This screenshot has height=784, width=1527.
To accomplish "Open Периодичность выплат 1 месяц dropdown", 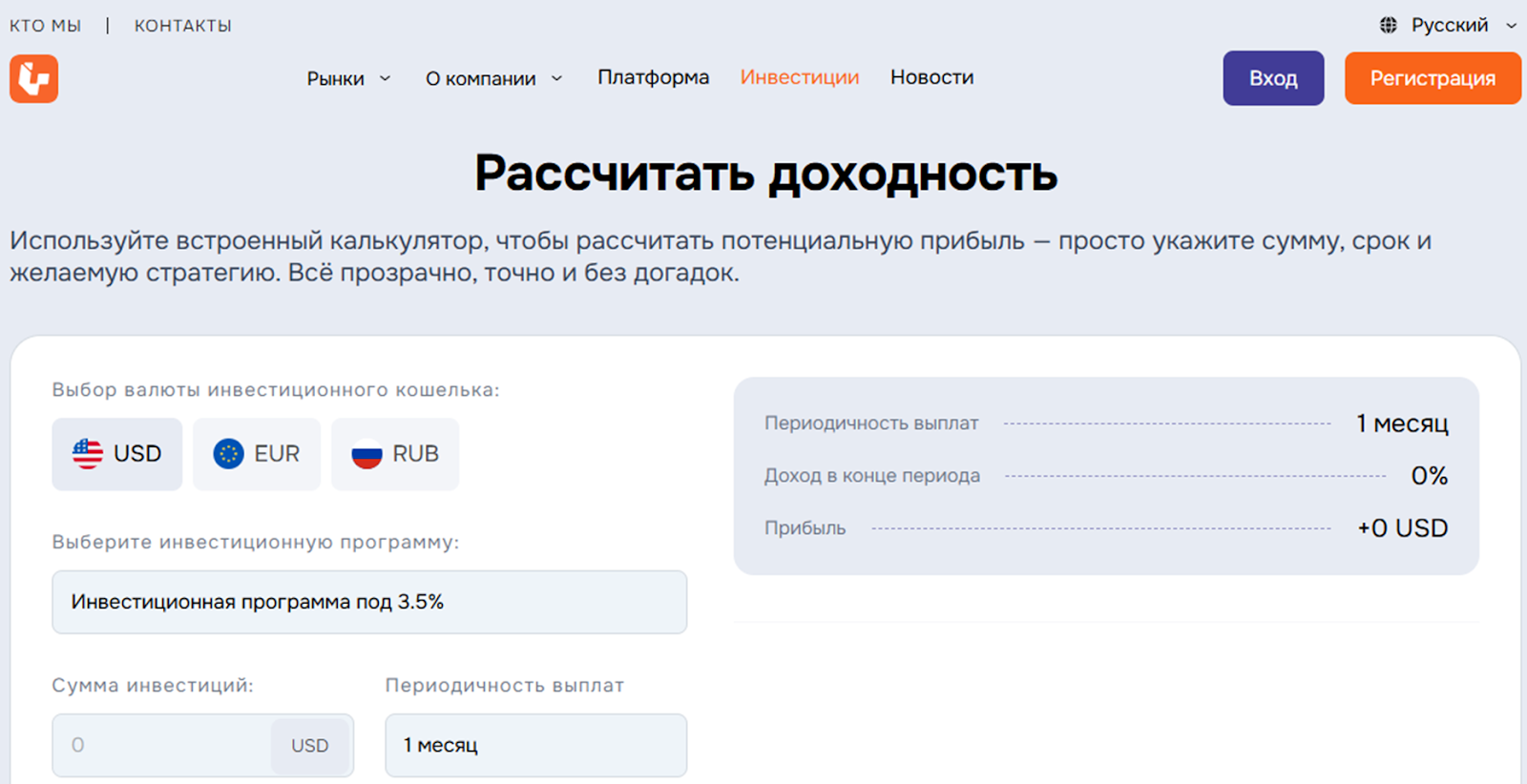I will [535, 745].
